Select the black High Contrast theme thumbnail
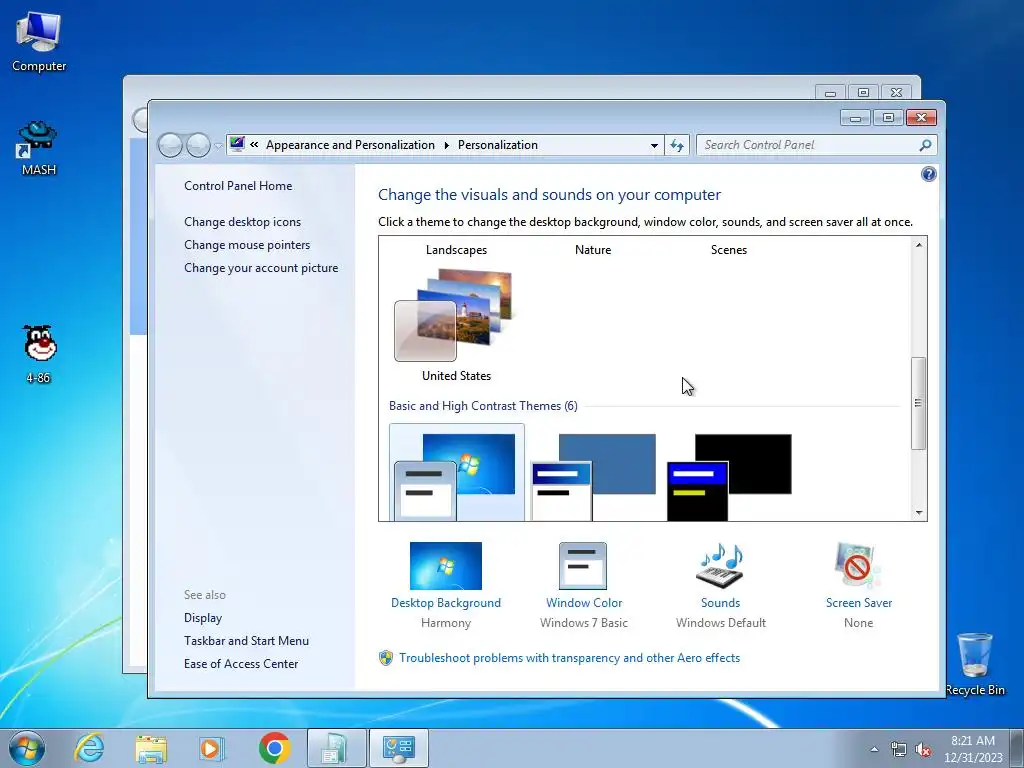The image size is (1024, 768). (729, 477)
